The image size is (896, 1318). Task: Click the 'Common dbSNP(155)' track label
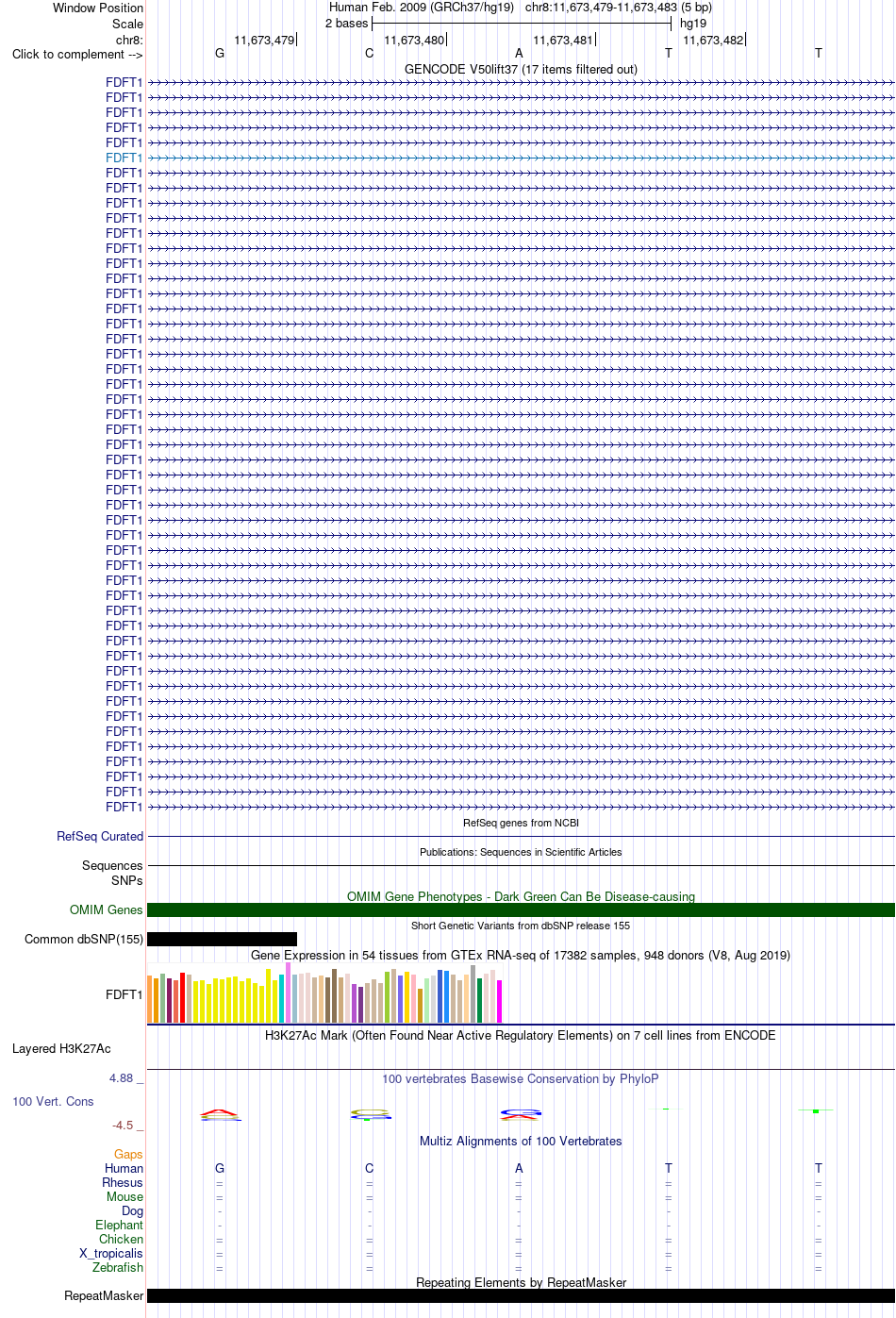click(x=84, y=939)
